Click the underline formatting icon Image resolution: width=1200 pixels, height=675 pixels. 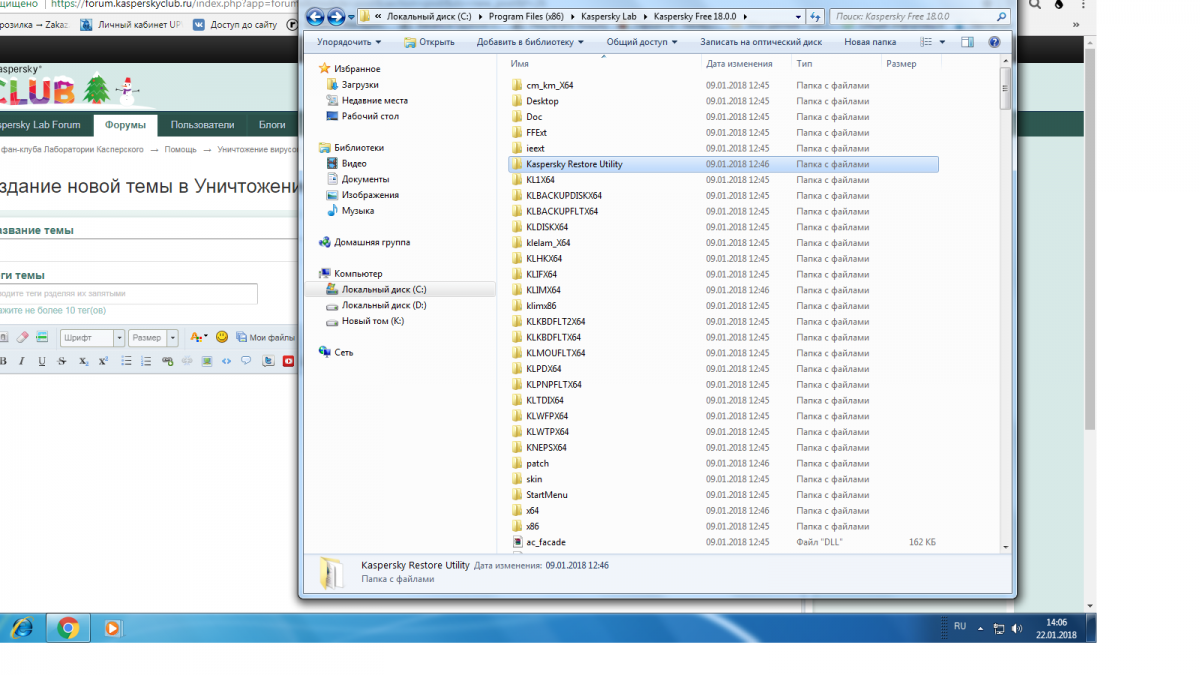[41, 361]
